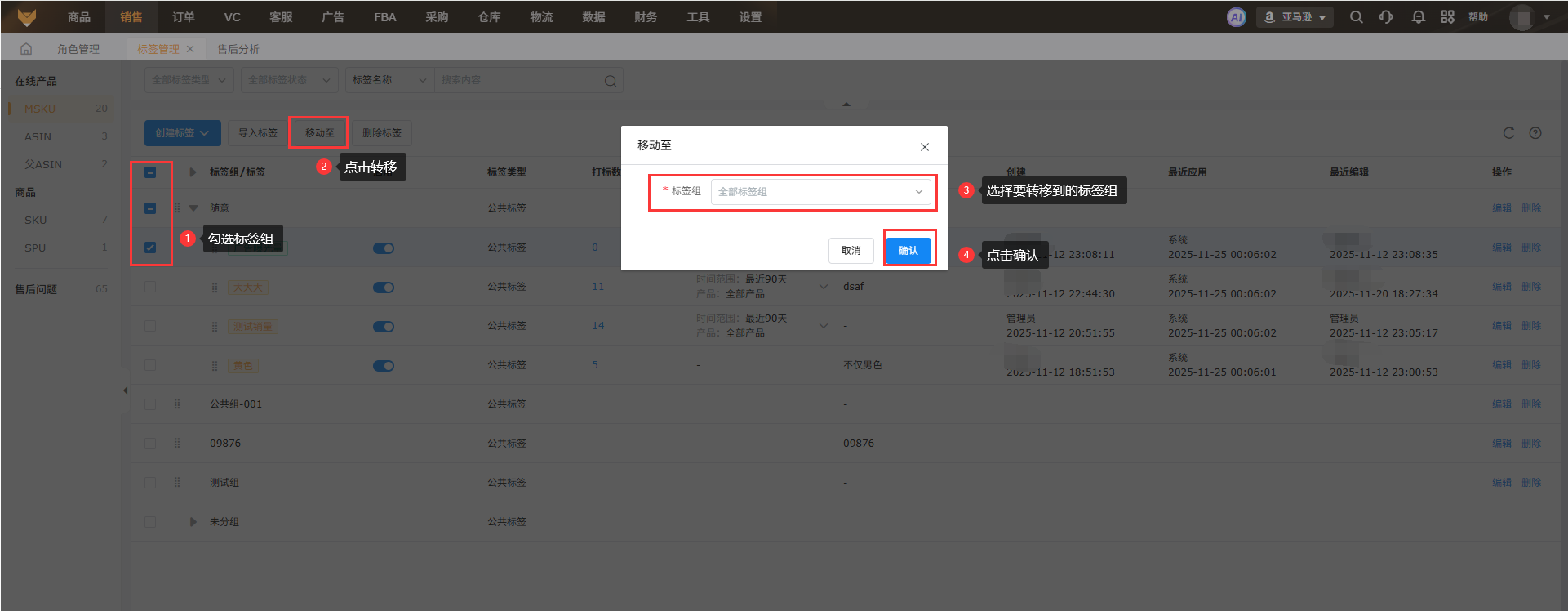Click the drag handle of 公共组-001
Screen dimensions: 1568x611
[177, 404]
